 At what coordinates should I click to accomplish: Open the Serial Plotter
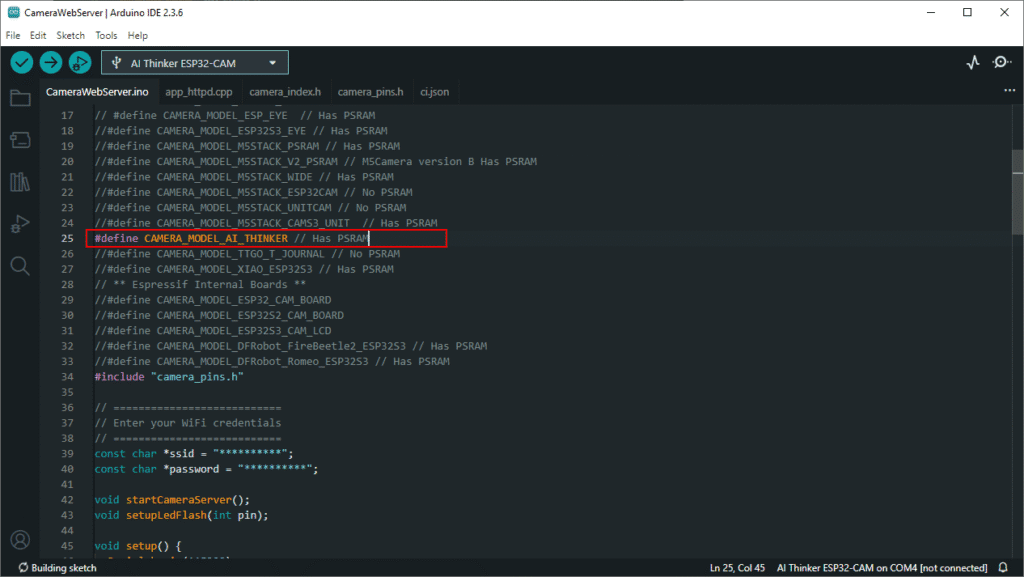tap(973, 62)
